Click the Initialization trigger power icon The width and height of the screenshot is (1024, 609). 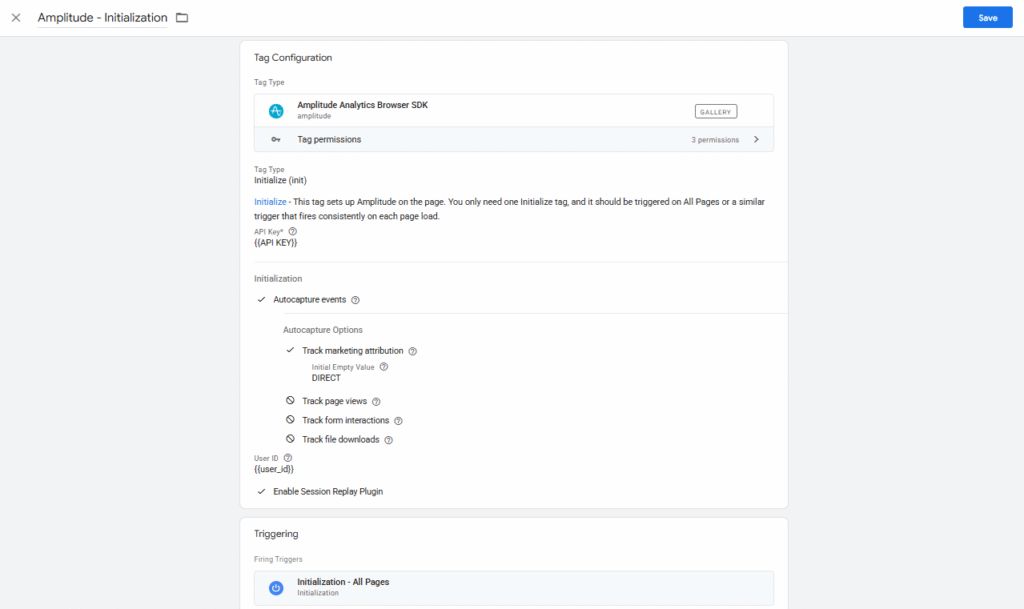coord(276,587)
